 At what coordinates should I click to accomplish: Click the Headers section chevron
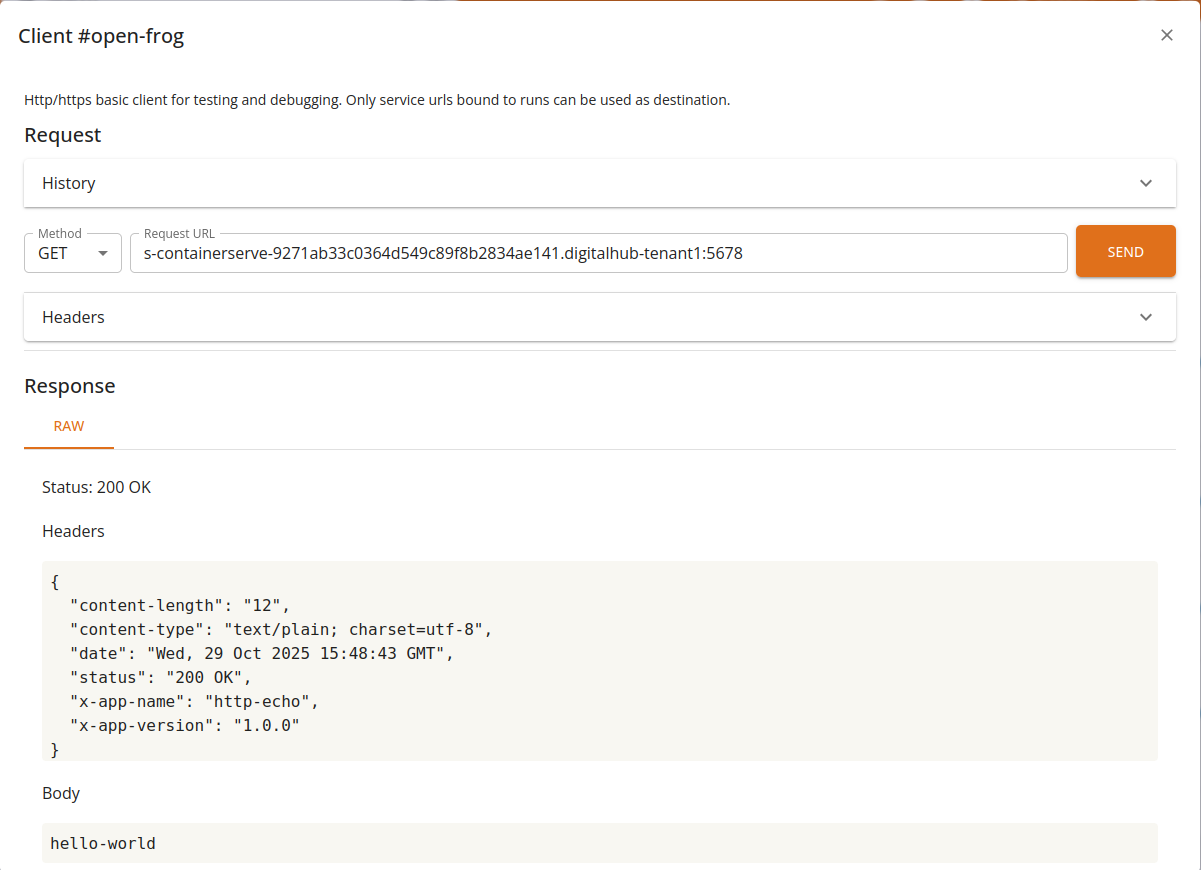click(1146, 317)
